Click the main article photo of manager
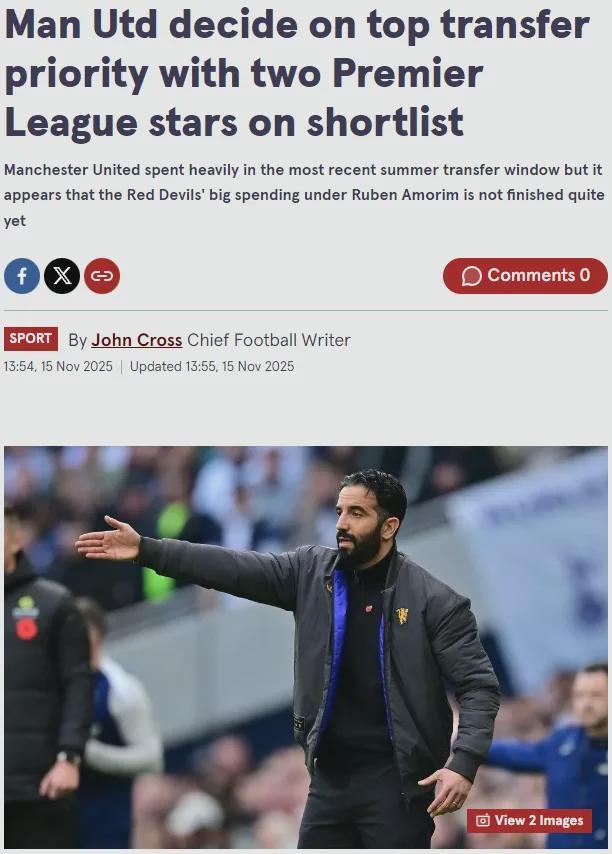Viewport: 612px width, 854px height. 306,647
